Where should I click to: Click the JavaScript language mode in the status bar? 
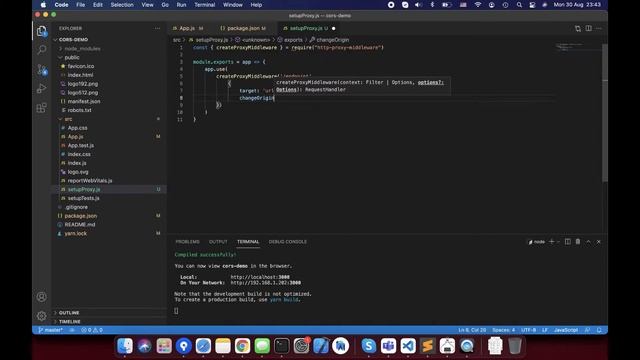pyautogui.click(x=566, y=330)
